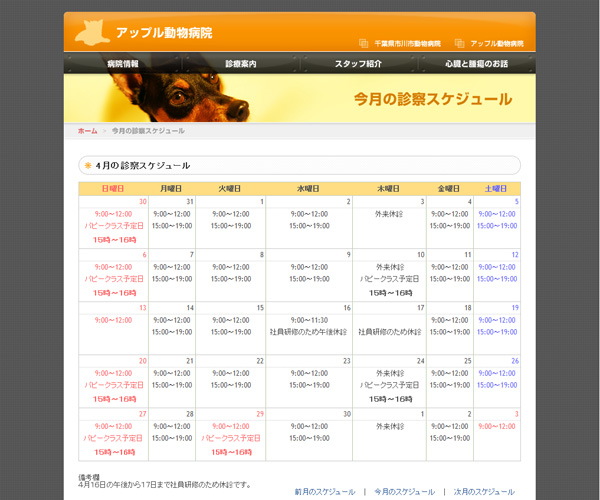Click パピークラス予定日 on Tuesday 29

point(231,438)
